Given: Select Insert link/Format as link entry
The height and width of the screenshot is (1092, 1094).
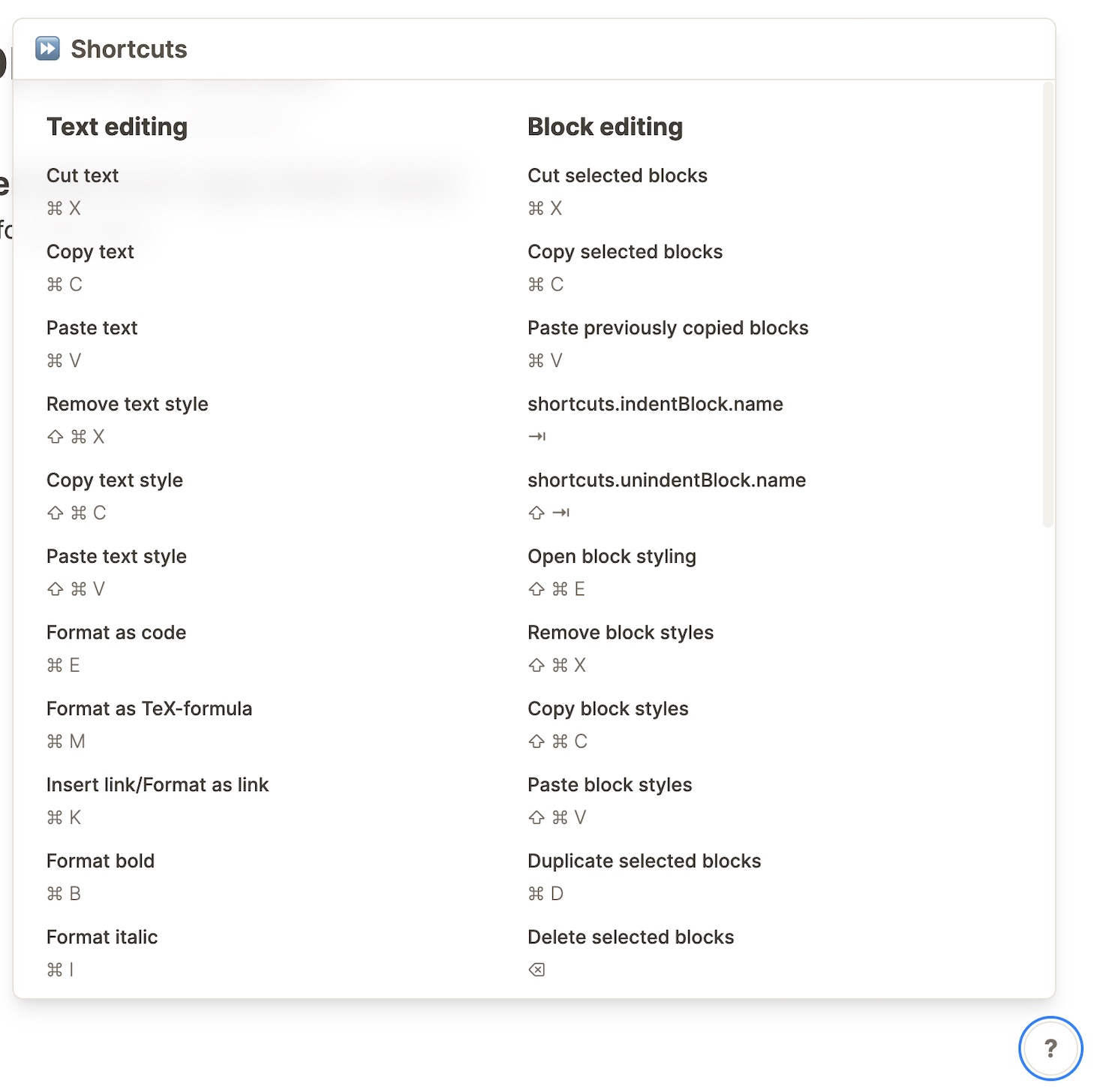Looking at the screenshot, I should (158, 785).
